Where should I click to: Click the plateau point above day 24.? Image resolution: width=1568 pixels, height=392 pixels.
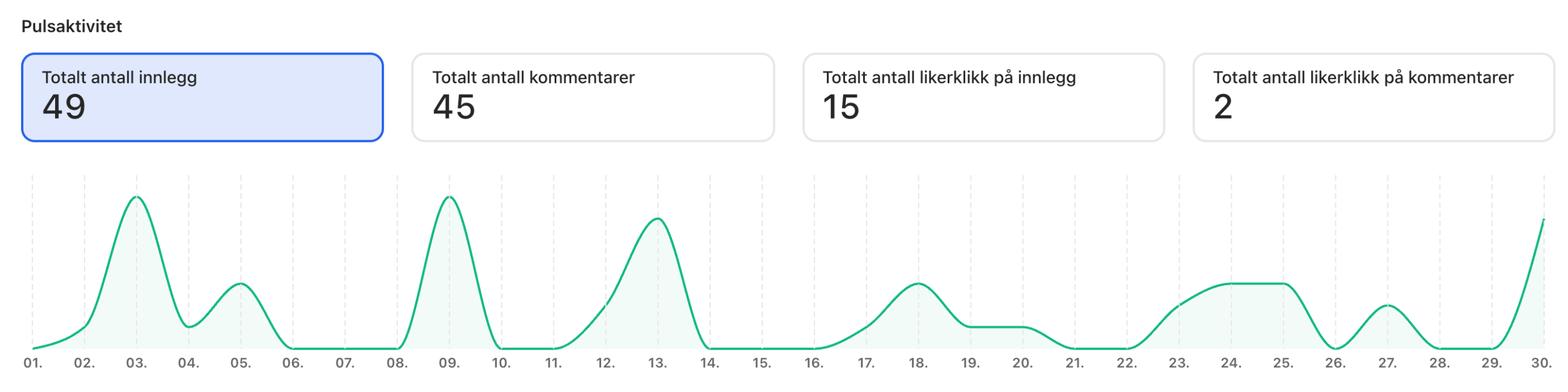tap(1231, 283)
